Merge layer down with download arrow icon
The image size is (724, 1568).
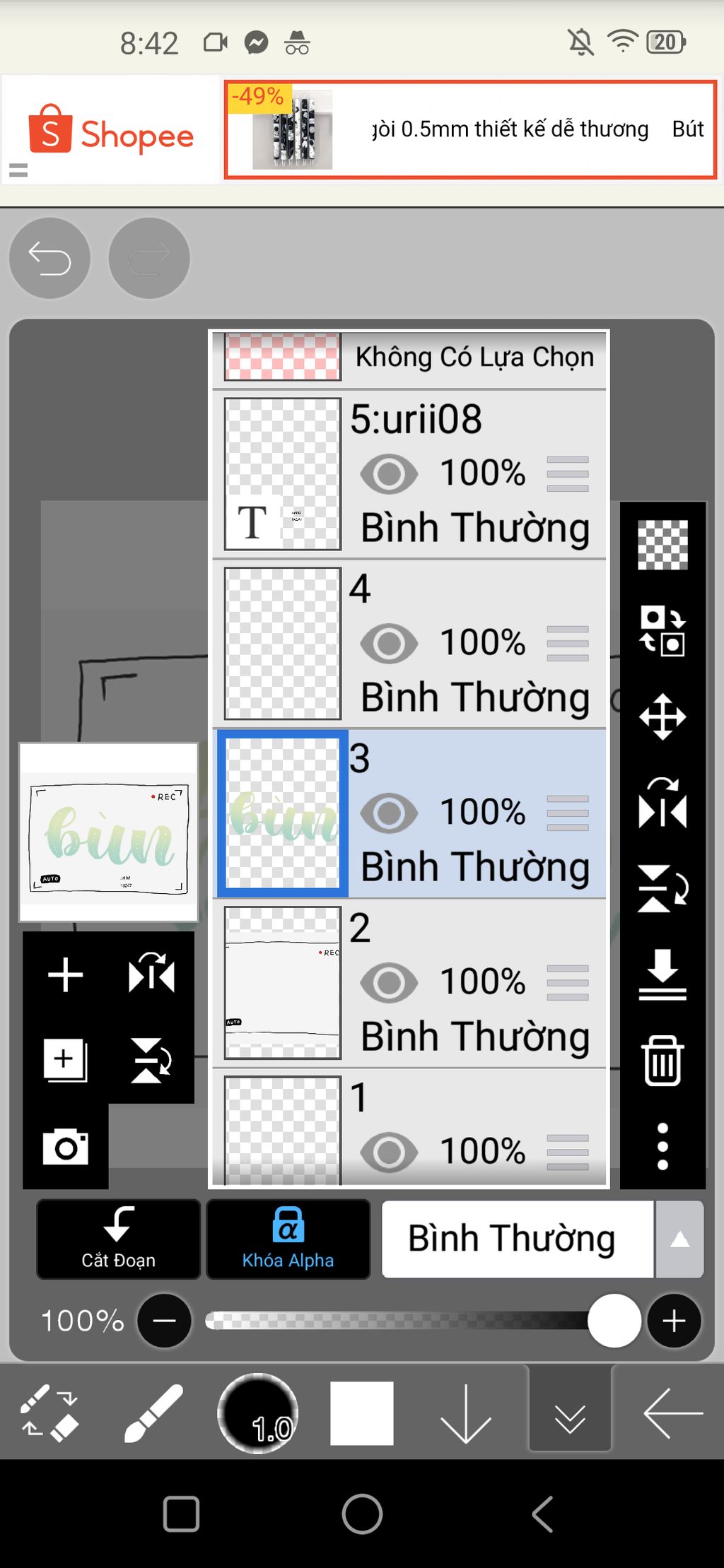click(662, 975)
